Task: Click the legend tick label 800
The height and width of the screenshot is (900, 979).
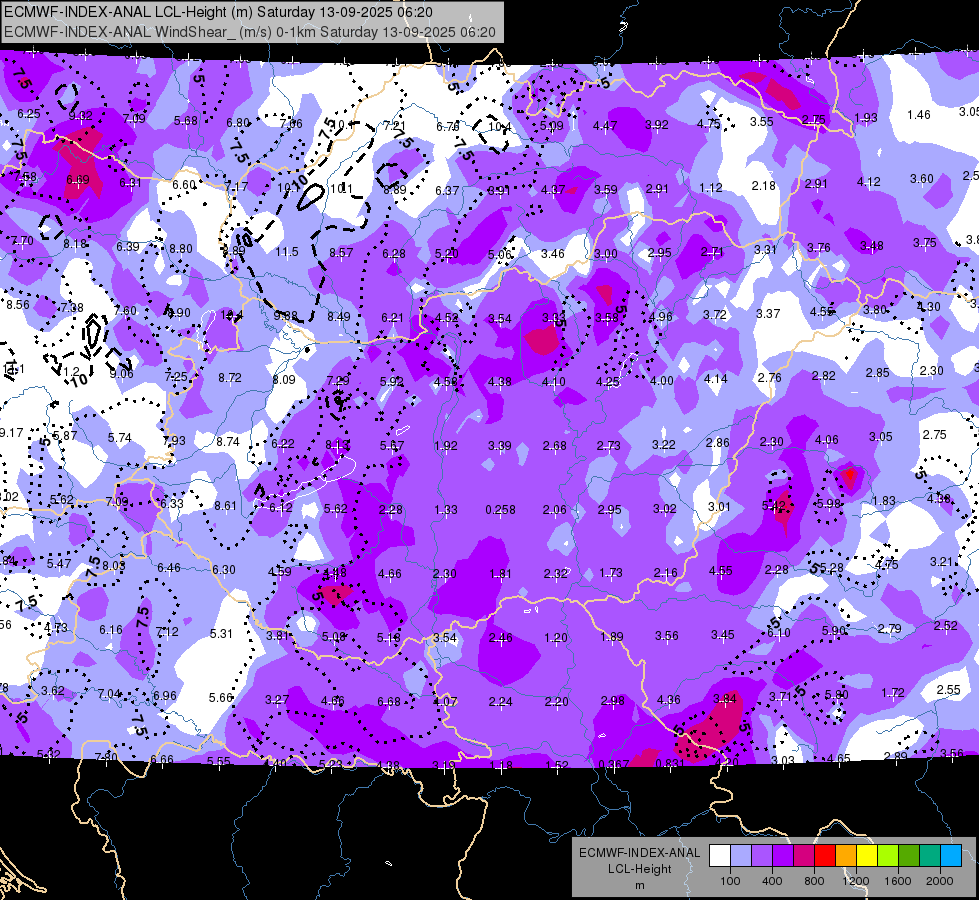Action: click(x=814, y=881)
